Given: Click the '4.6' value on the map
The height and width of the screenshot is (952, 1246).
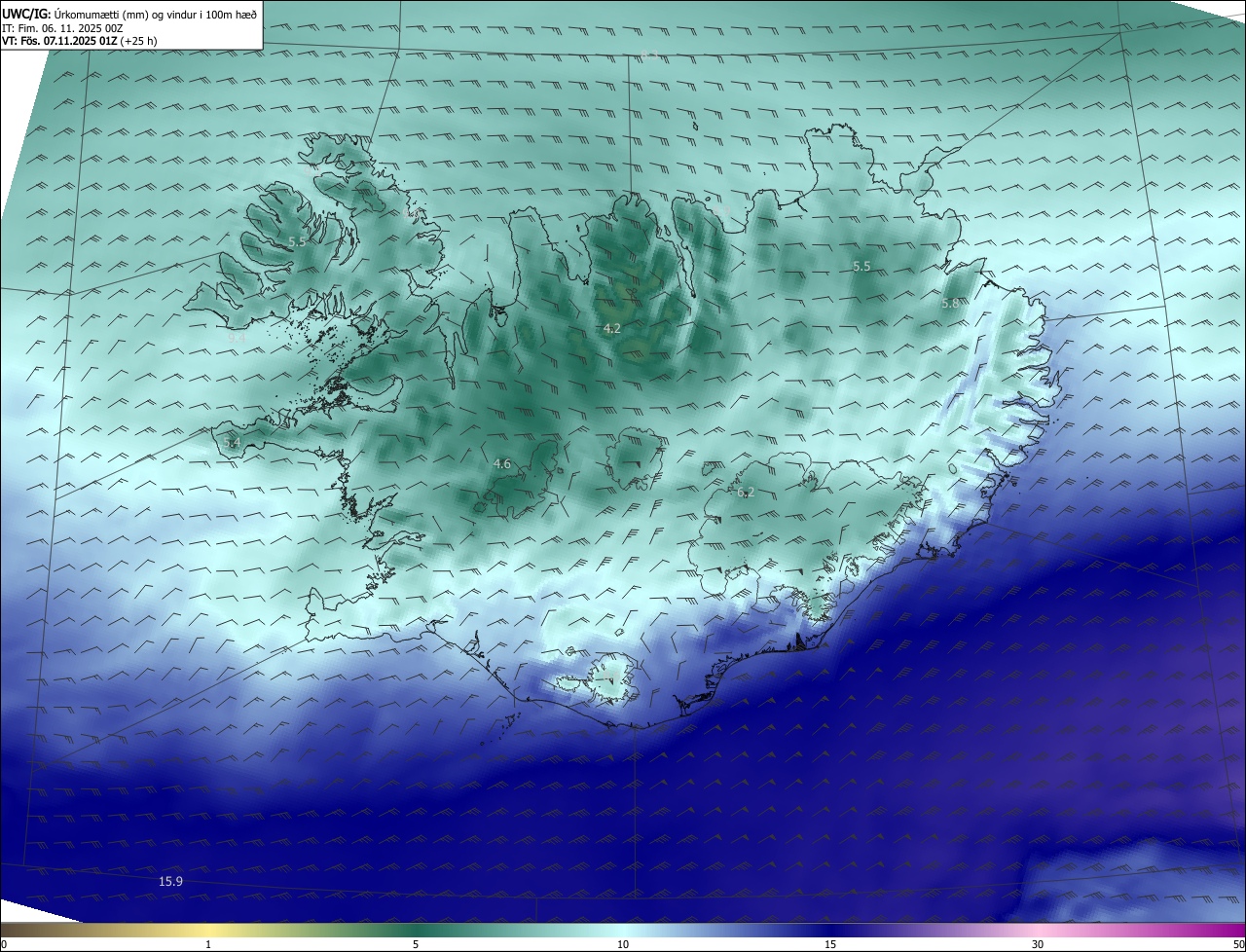Looking at the screenshot, I should pyautogui.click(x=501, y=464).
